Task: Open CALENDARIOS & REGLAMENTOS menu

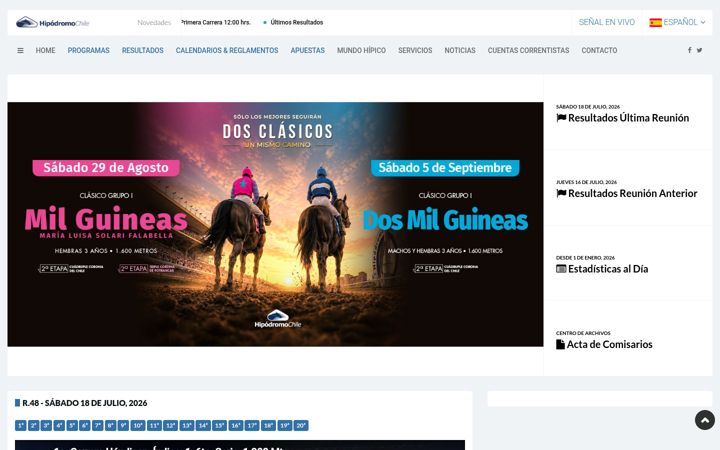Action: tap(227, 51)
